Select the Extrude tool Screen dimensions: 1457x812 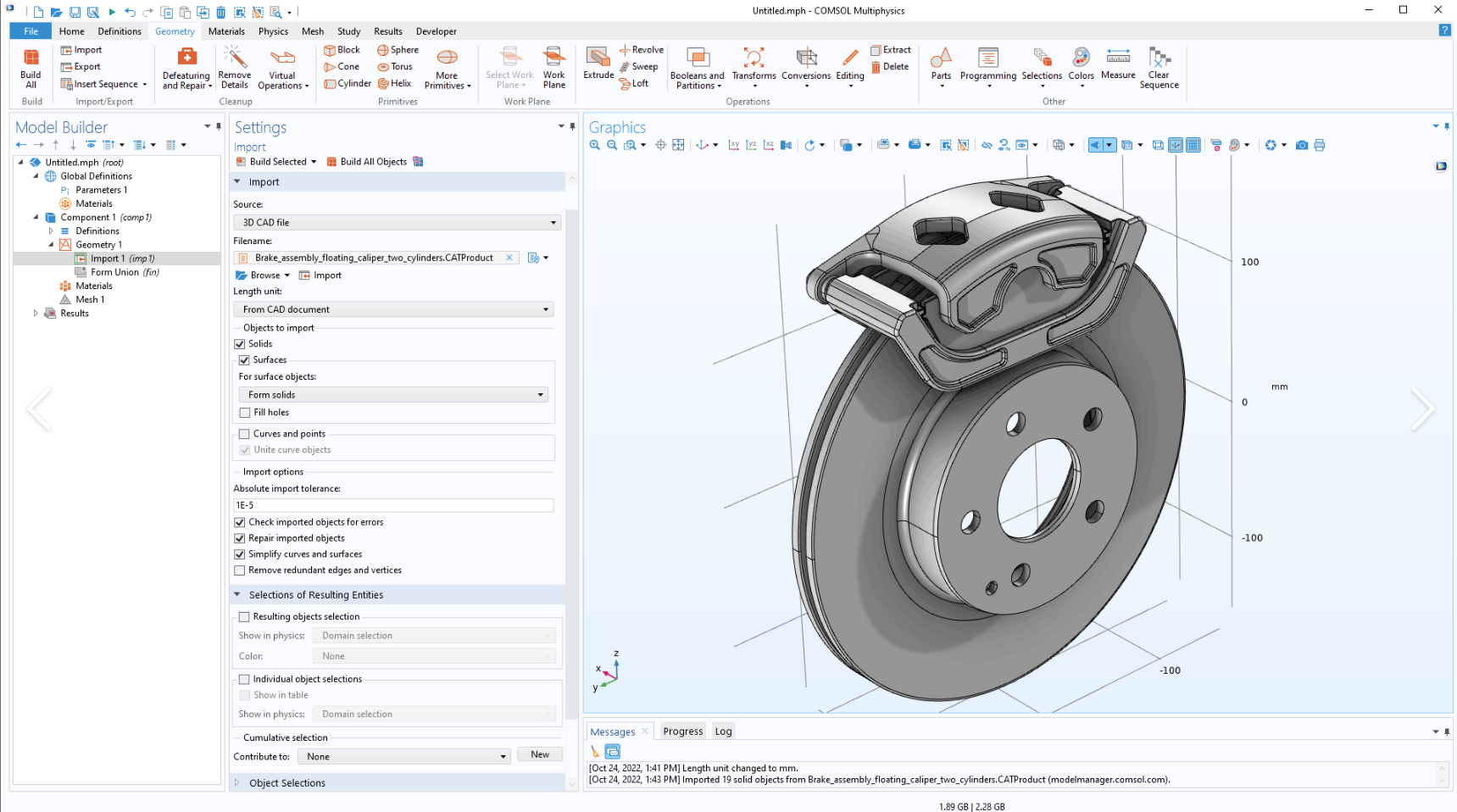(598, 64)
